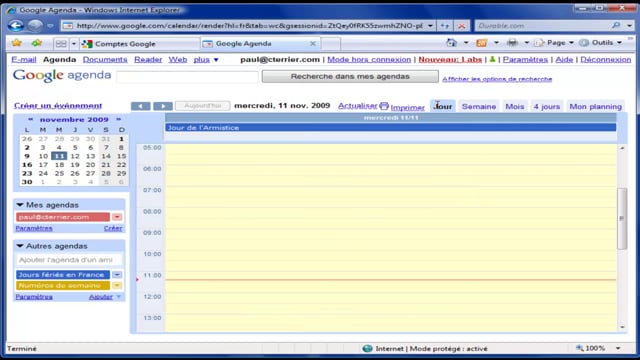Open the Quick Tabs grid icon
This screenshot has height=360, width=640.
click(61, 43)
